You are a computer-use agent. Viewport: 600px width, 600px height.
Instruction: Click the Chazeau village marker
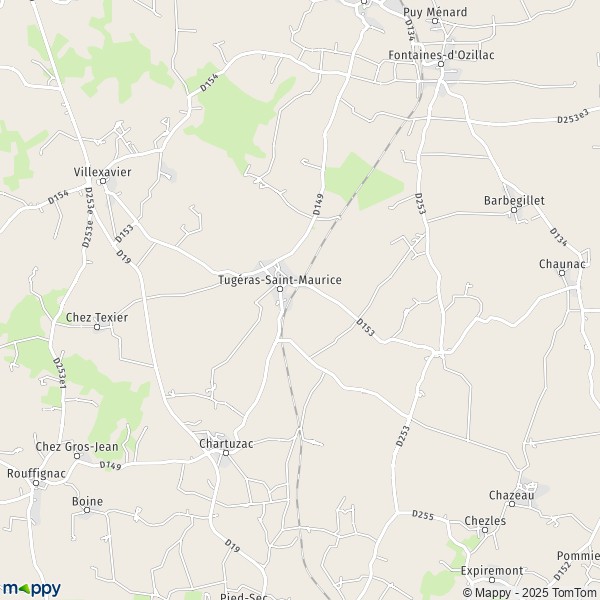[x=512, y=504]
